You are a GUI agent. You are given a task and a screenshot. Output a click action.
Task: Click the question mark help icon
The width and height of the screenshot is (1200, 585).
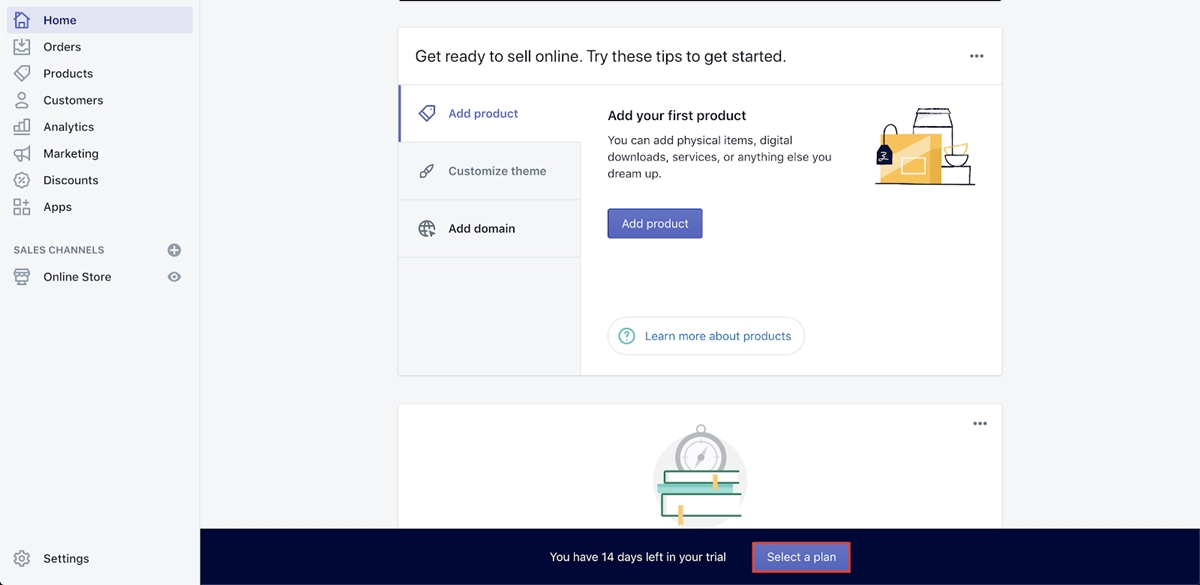pyautogui.click(x=627, y=336)
